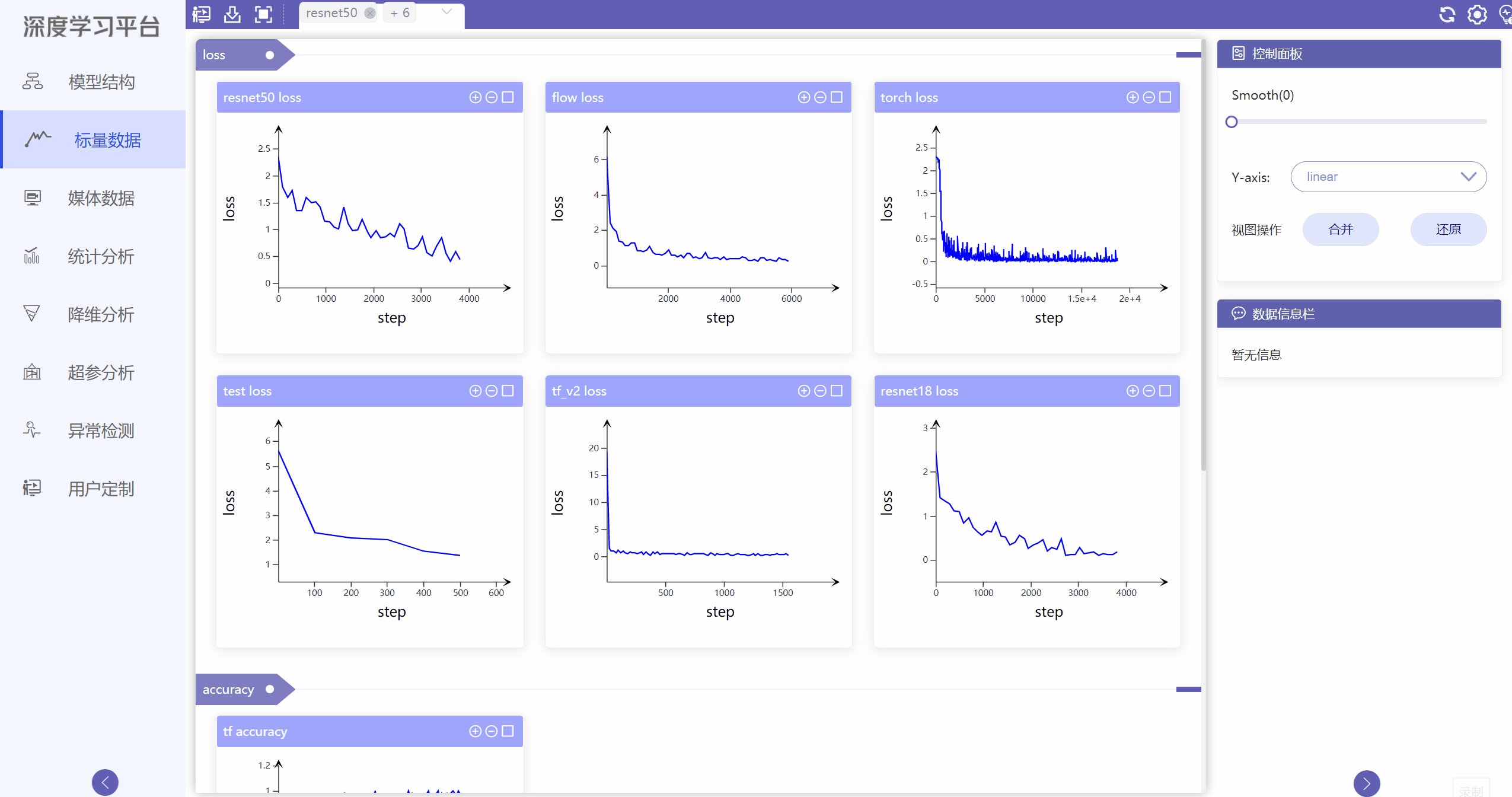The width and height of the screenshot is (1512, 797).
Task: Collapse the loss section with its bar
Action: click(x=1188, y=55)
